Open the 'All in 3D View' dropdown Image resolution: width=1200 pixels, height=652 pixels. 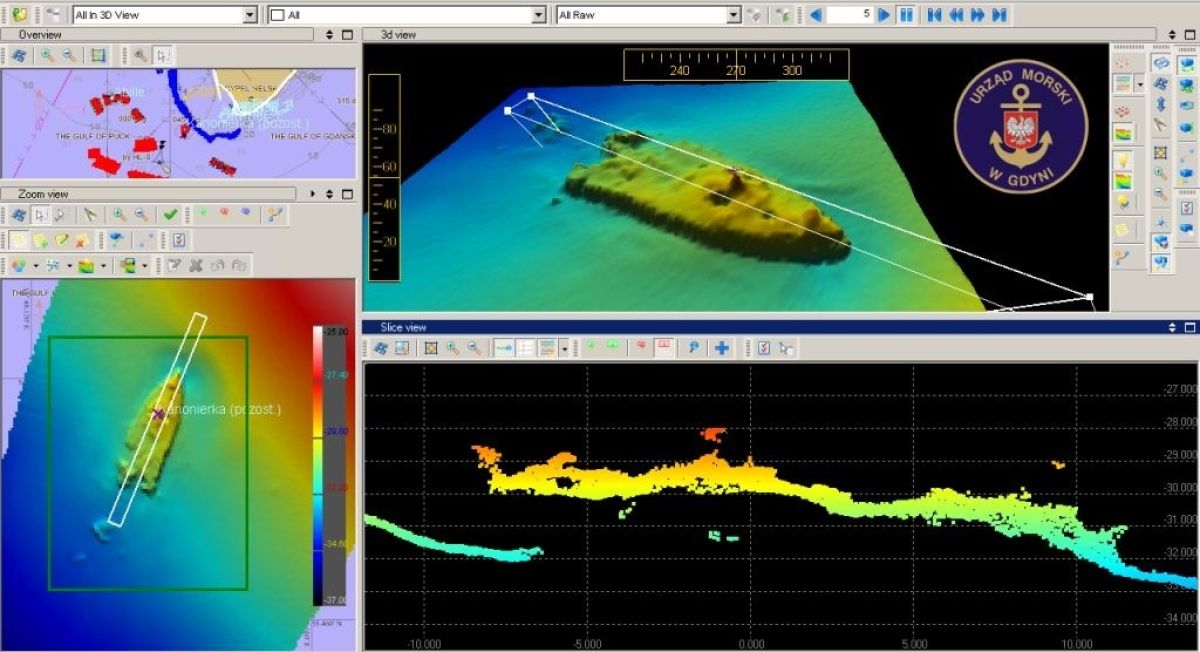[250, 15]
